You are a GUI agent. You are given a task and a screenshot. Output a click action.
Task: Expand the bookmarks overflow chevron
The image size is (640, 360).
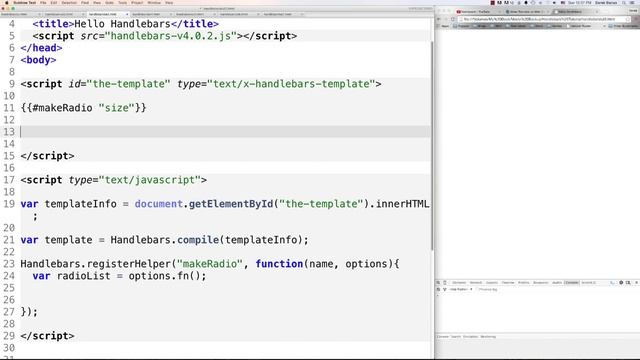604,26
